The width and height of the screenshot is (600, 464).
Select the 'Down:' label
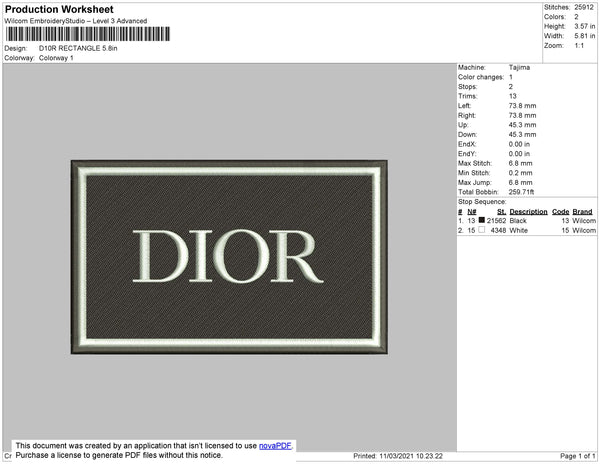click(x=467, y=134)
